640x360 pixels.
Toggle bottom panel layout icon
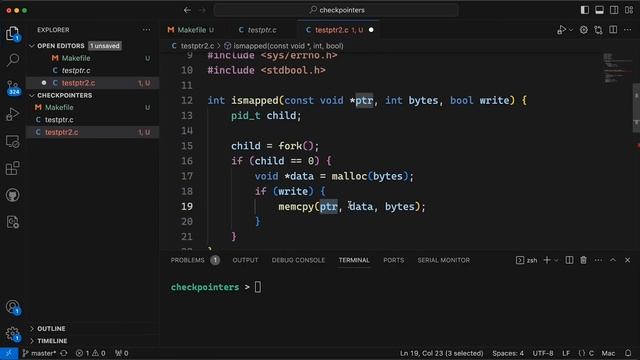599,10
